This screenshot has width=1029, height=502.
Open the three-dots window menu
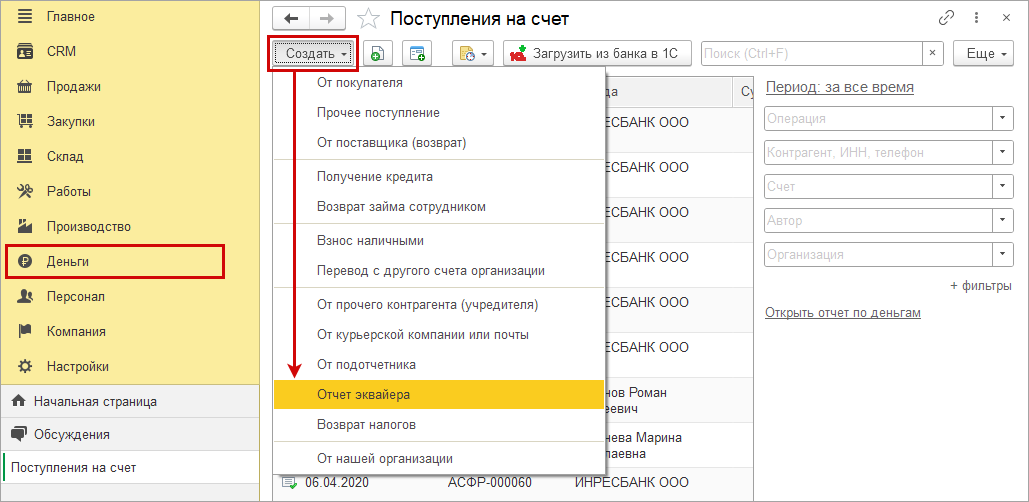[x=976, y=18]
